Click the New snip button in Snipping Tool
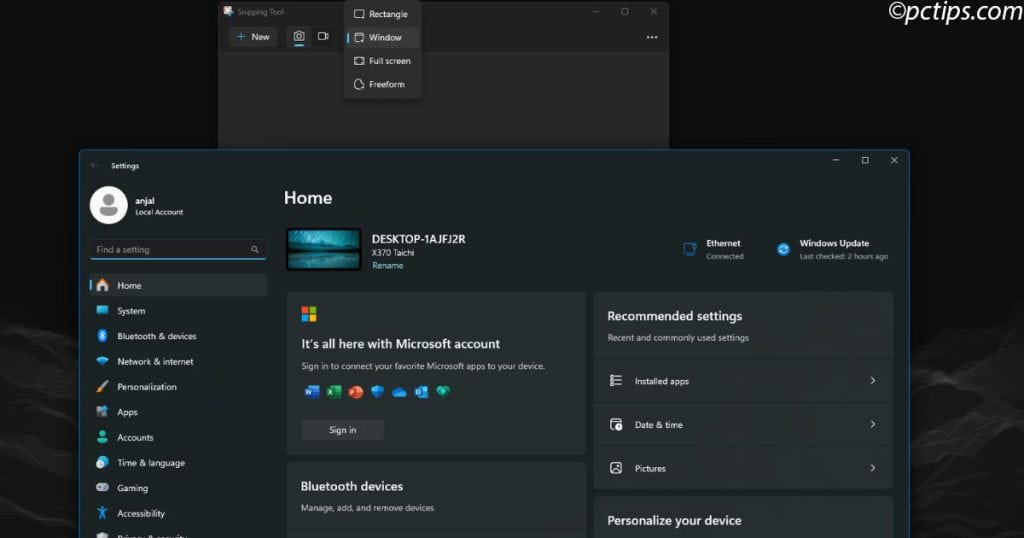Viewport: 1024px width, 538px height. pos(253,37)
